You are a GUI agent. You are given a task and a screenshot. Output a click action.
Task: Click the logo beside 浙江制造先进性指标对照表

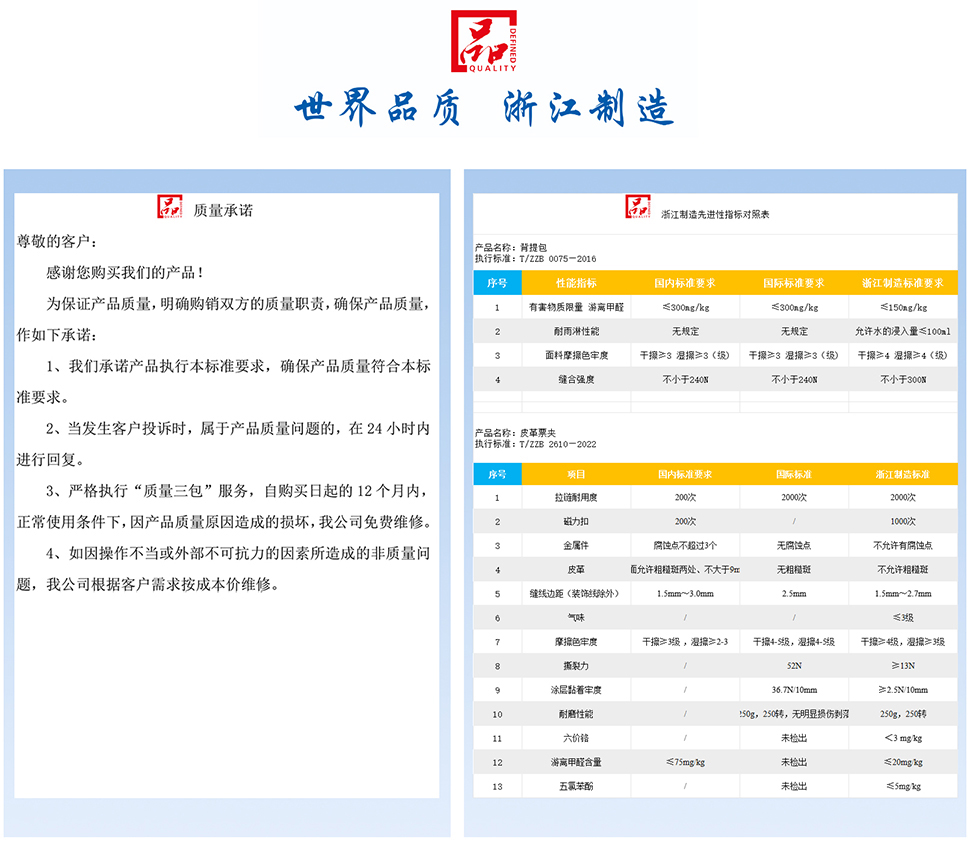pos(638,207)
